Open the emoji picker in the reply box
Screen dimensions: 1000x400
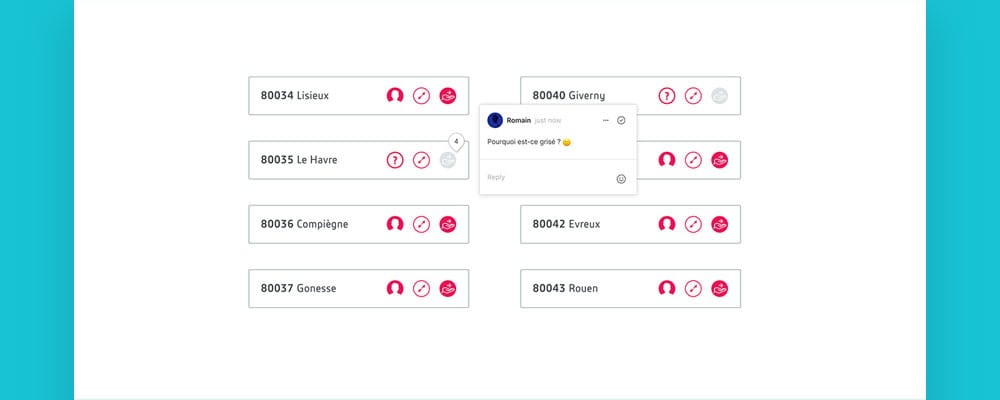point(621,178)
